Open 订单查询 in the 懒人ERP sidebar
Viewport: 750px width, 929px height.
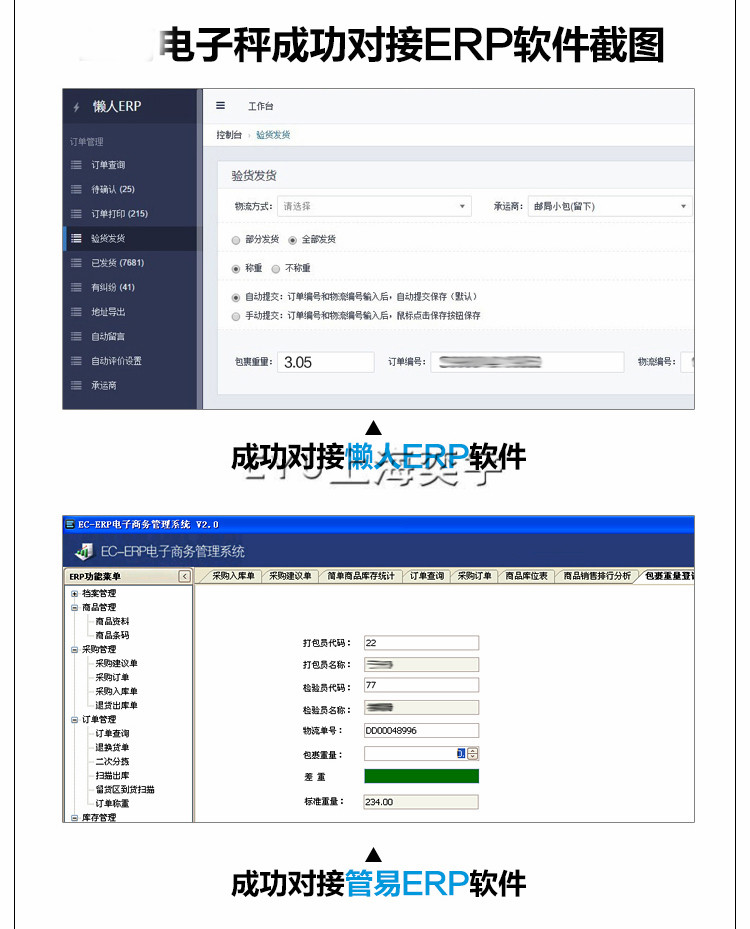click(x=108, y=165)
